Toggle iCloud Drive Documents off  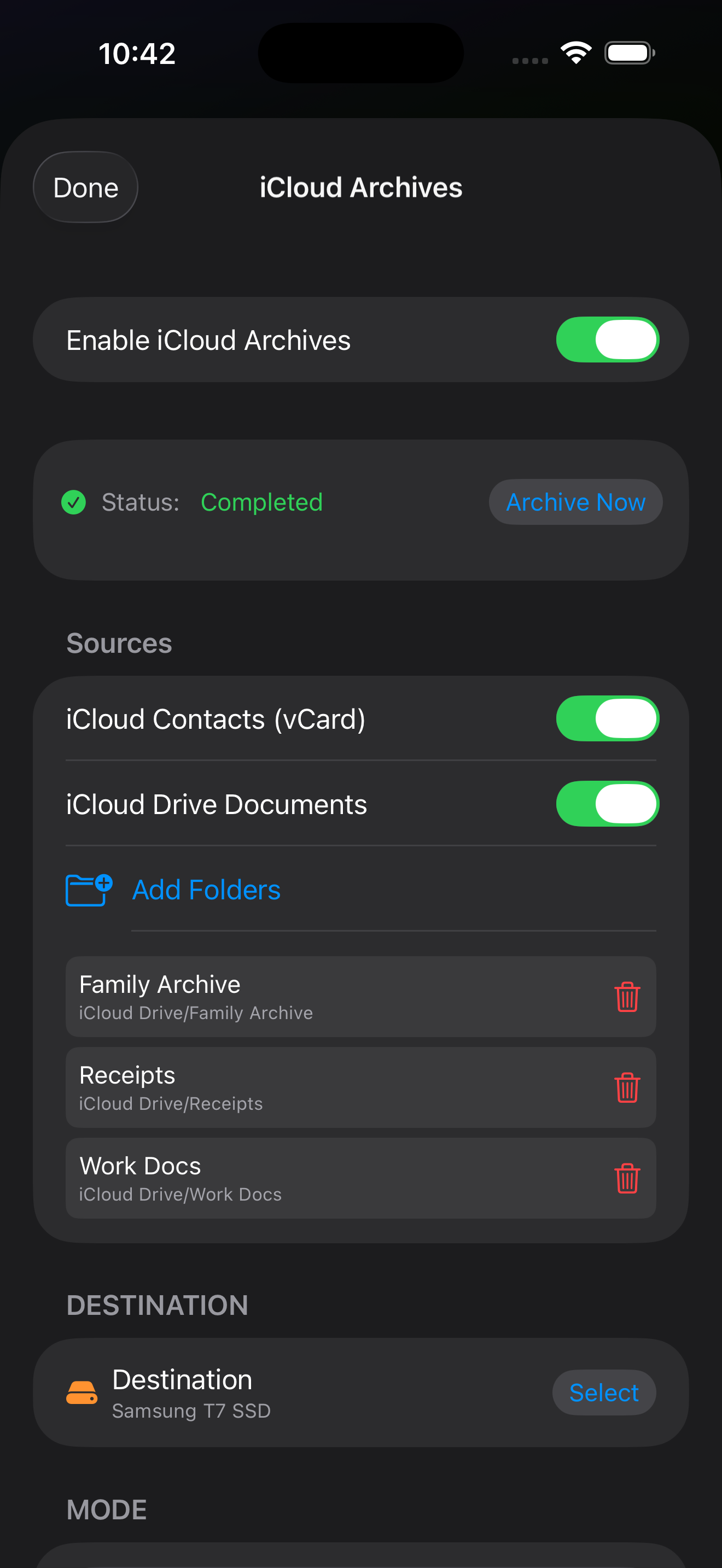click(x=607, y=804)
